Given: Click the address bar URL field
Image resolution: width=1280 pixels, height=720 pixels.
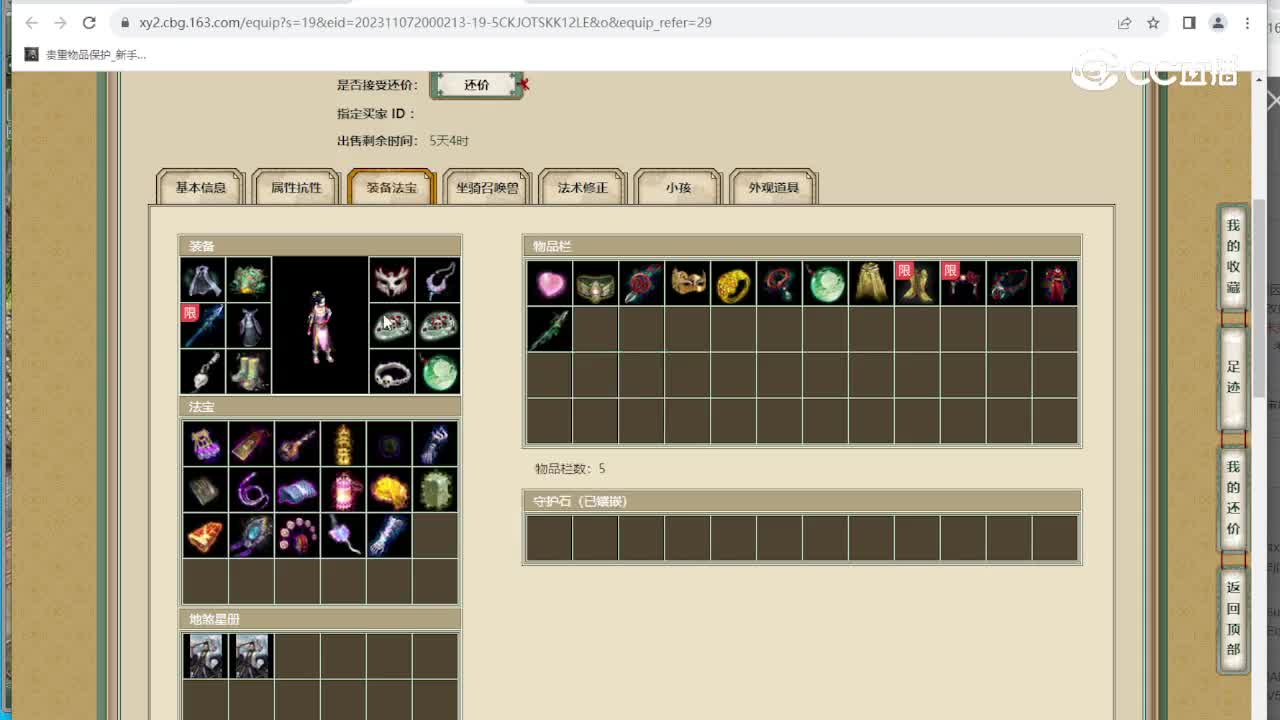Looking at the screenshot, I should point(610,22).
